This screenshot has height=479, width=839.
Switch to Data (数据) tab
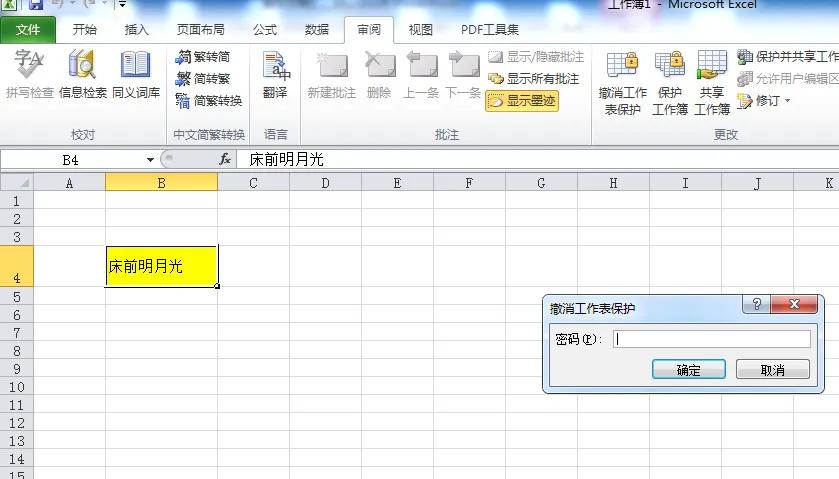317,29
